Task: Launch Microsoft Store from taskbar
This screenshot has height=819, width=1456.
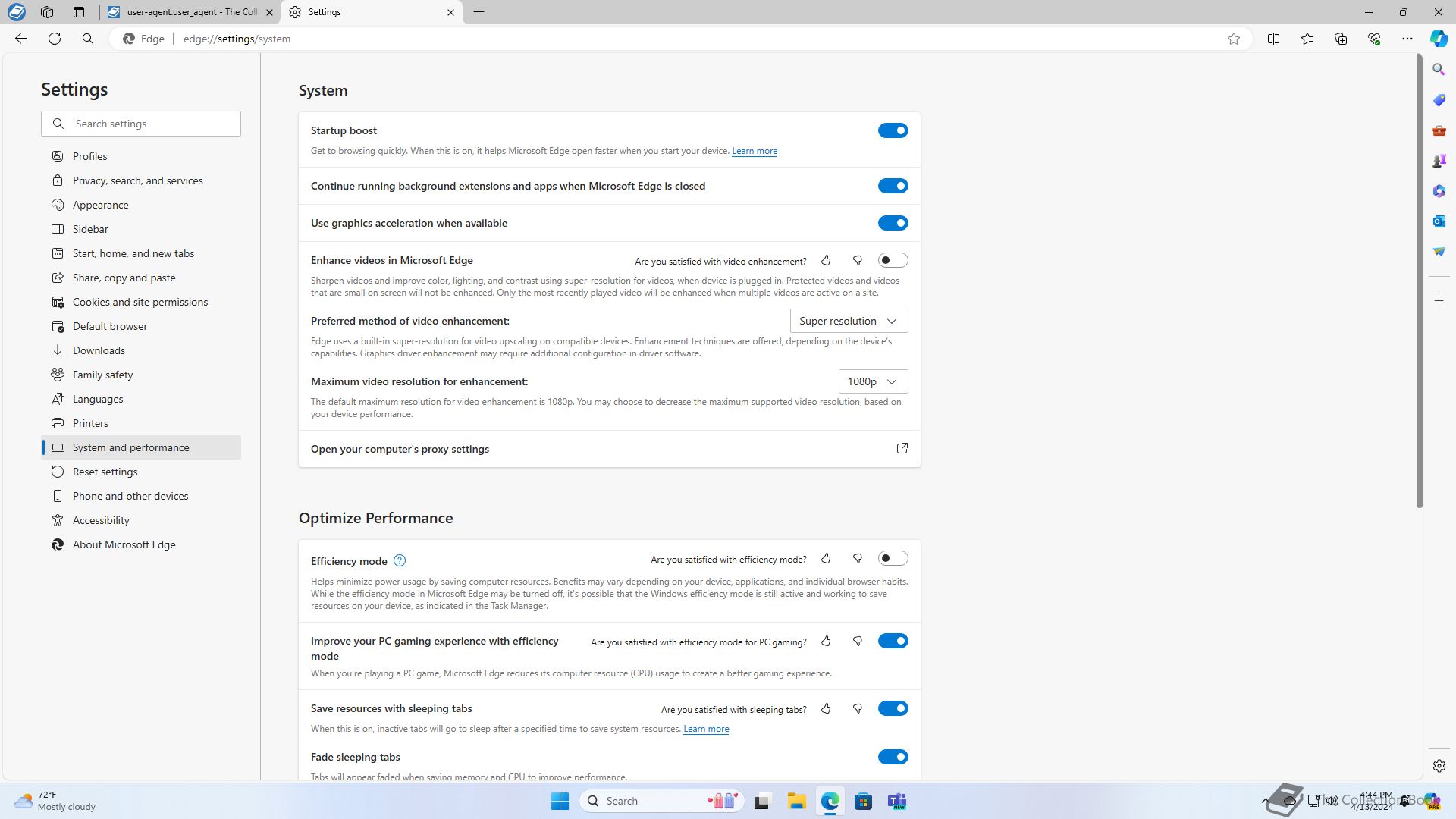Action: 863,801
